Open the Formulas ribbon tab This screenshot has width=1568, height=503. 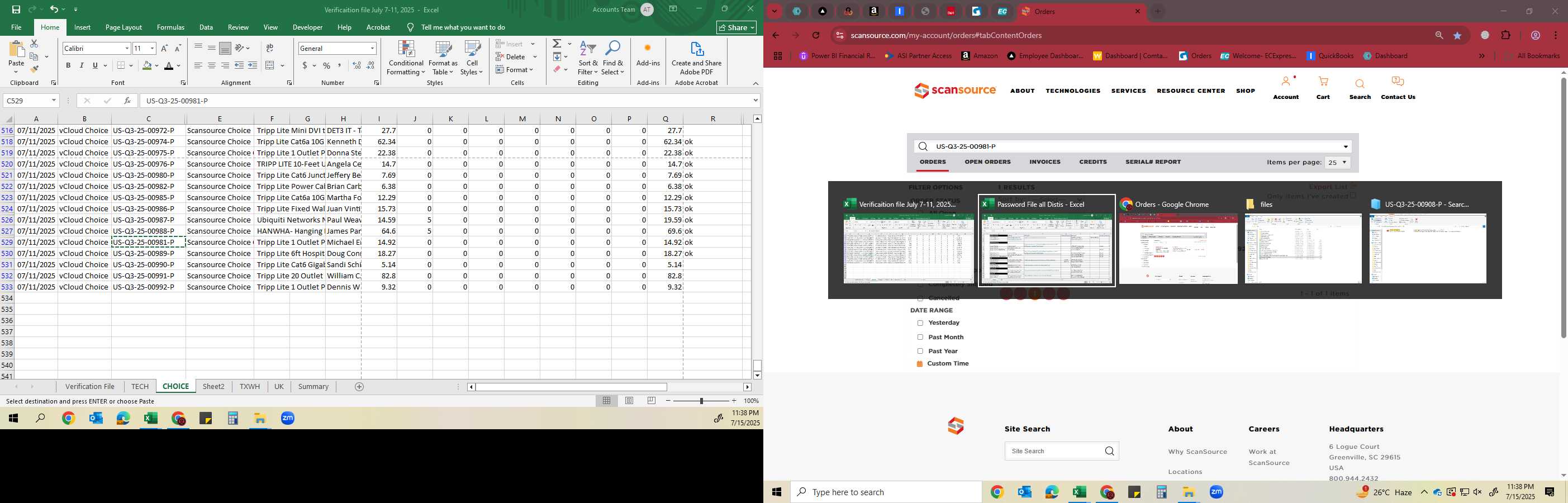click(x=170, y=27)
